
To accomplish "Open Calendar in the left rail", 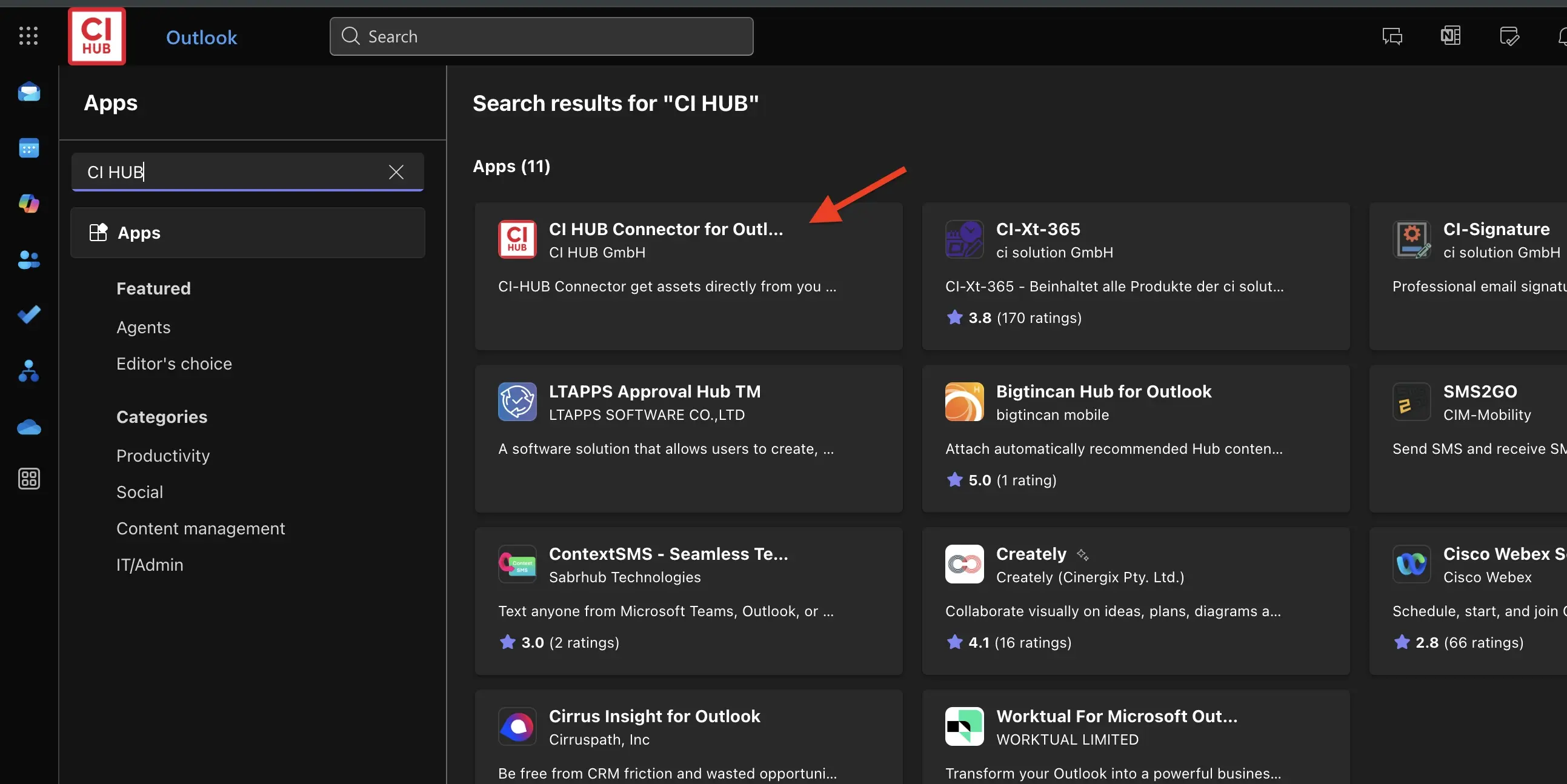I will [x=28, y=148].
